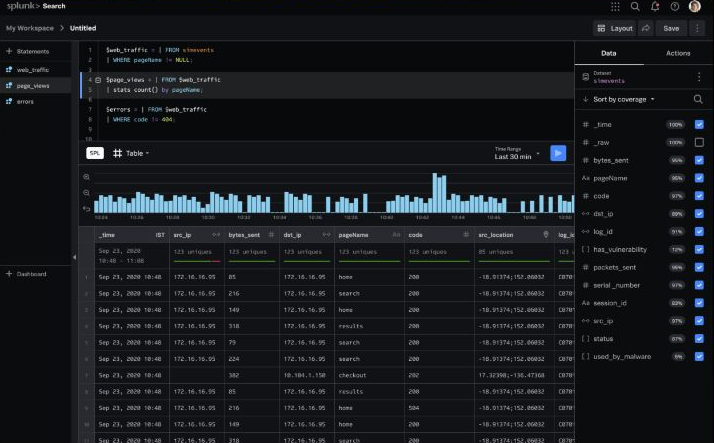The width and height of the screenshot is (714, 443).
Task: Check the _raw field checkbox
Action: point(699,143)
